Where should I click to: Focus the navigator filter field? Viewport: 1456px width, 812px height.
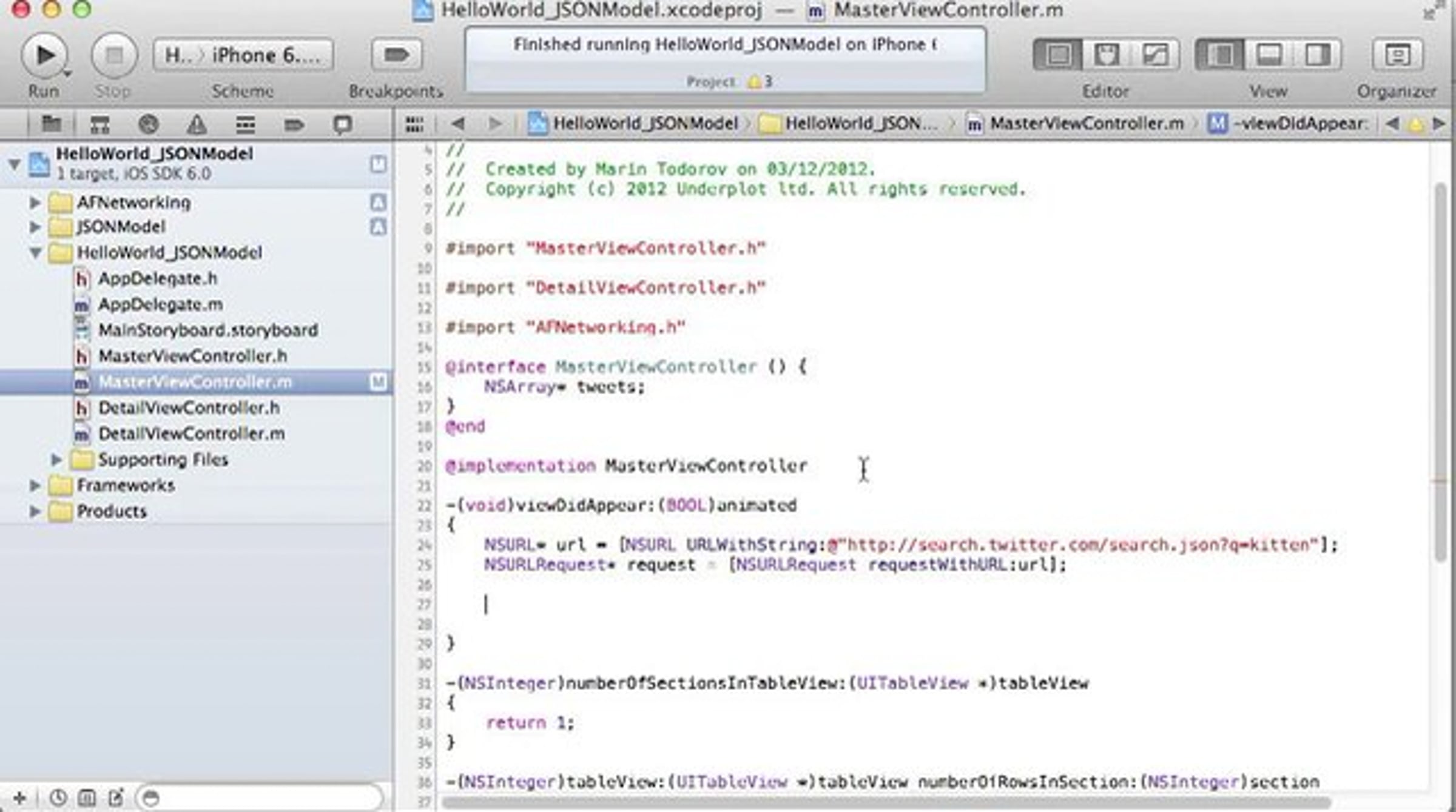(x=260, y=797)
